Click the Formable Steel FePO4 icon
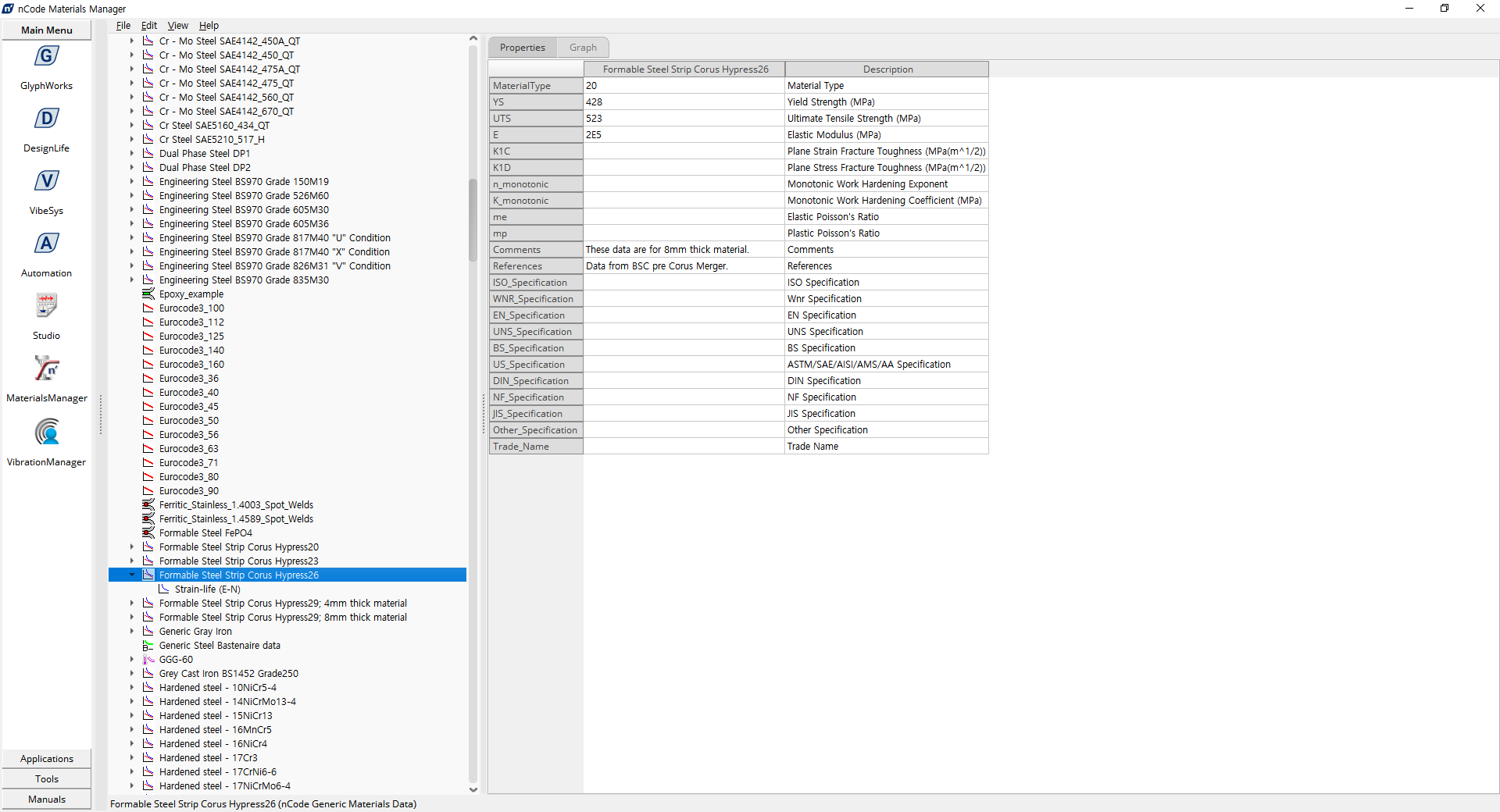The image size is (1500, 812). [x=148, y=533]
